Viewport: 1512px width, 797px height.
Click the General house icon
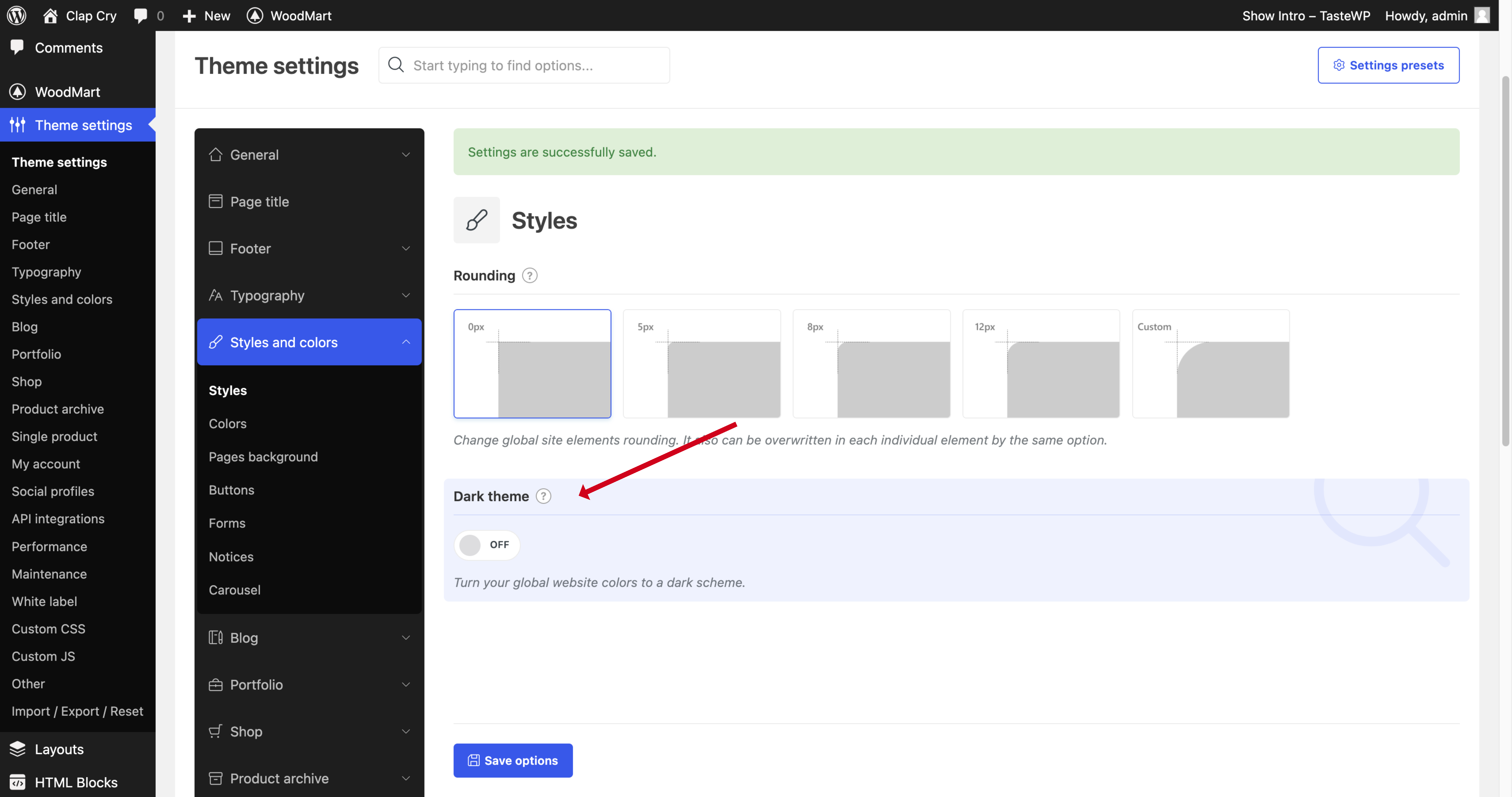point(215,154)
